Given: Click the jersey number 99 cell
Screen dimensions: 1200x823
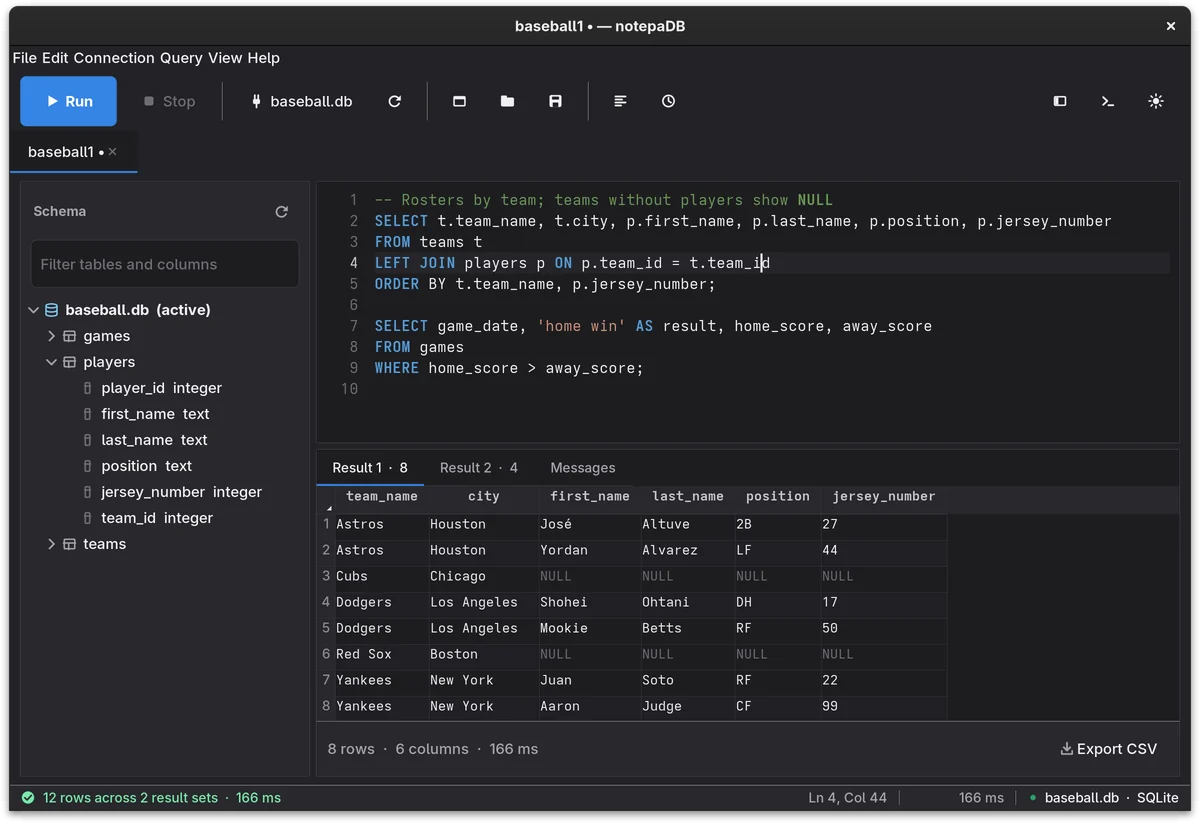Looking at the screenshot, I should coord(884,706).
